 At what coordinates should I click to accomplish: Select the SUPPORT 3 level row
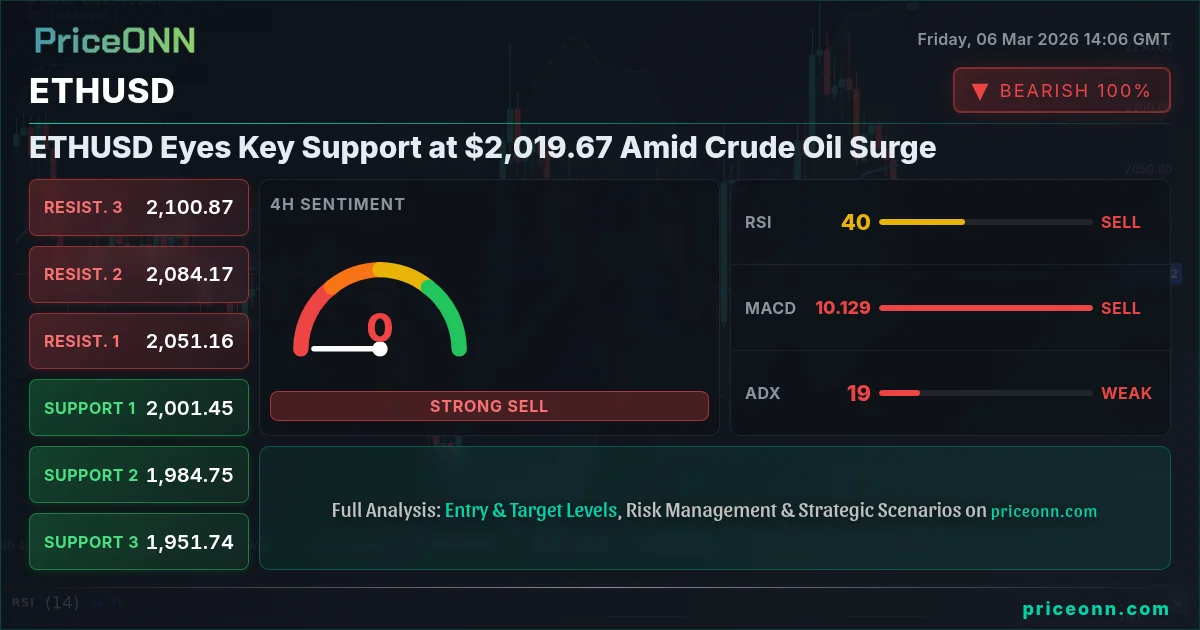tap(139, 542)
